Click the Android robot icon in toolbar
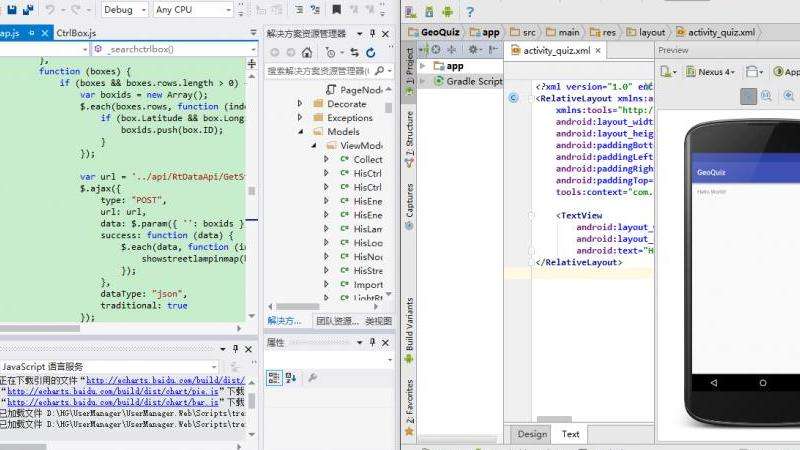Image resolution: width=800 pixels, height=450 pixels. coord(445,11)
